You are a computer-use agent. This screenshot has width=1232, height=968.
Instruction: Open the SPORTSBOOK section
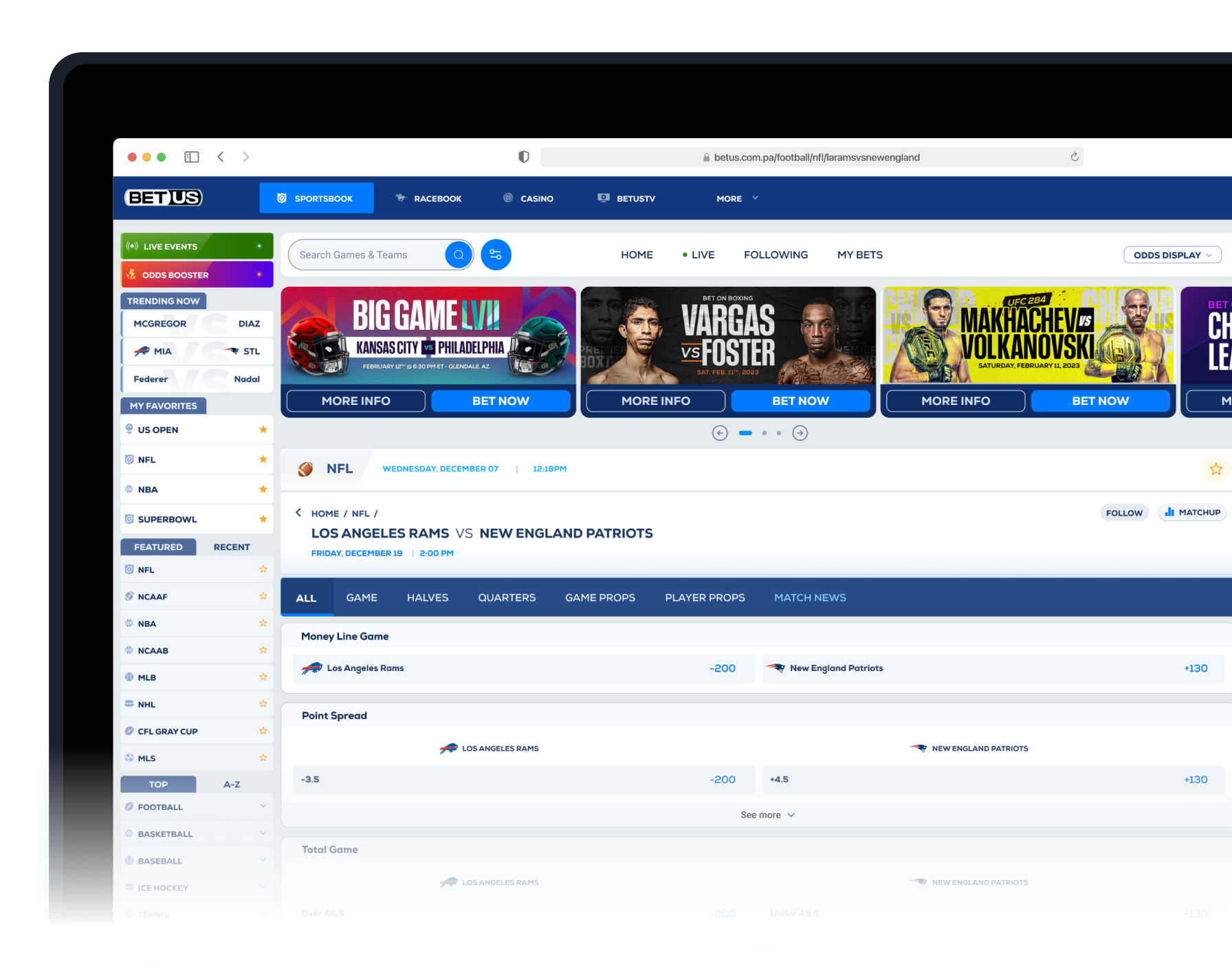click(316, 198)
